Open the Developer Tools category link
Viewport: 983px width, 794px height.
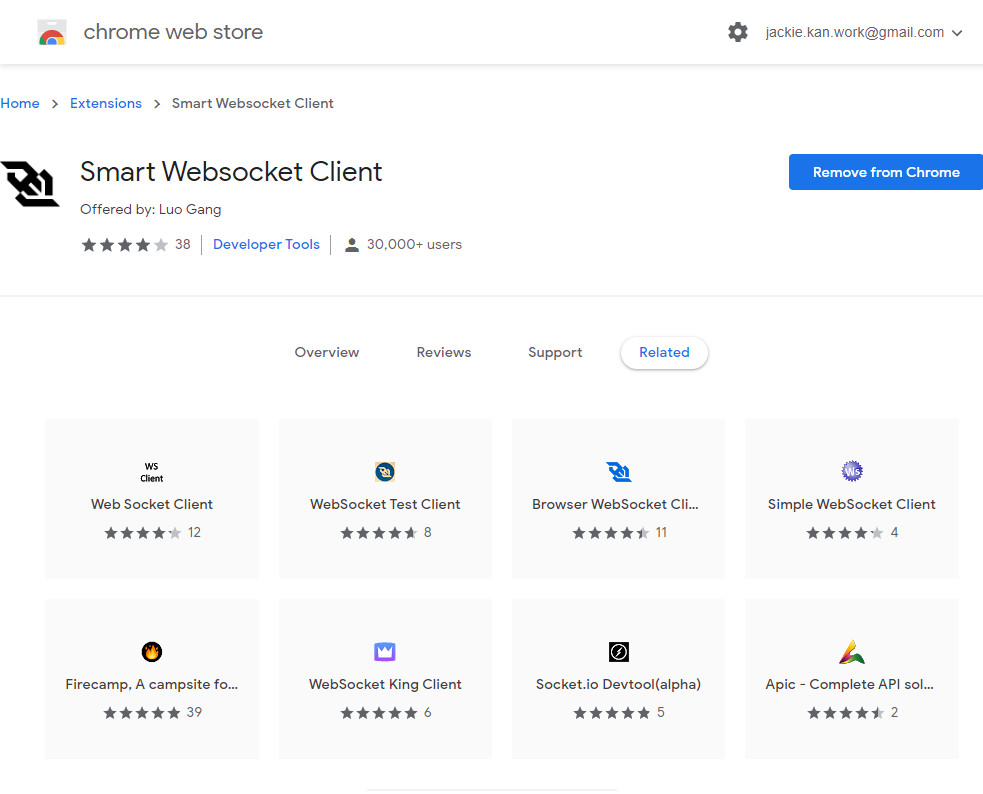(266, 244)
